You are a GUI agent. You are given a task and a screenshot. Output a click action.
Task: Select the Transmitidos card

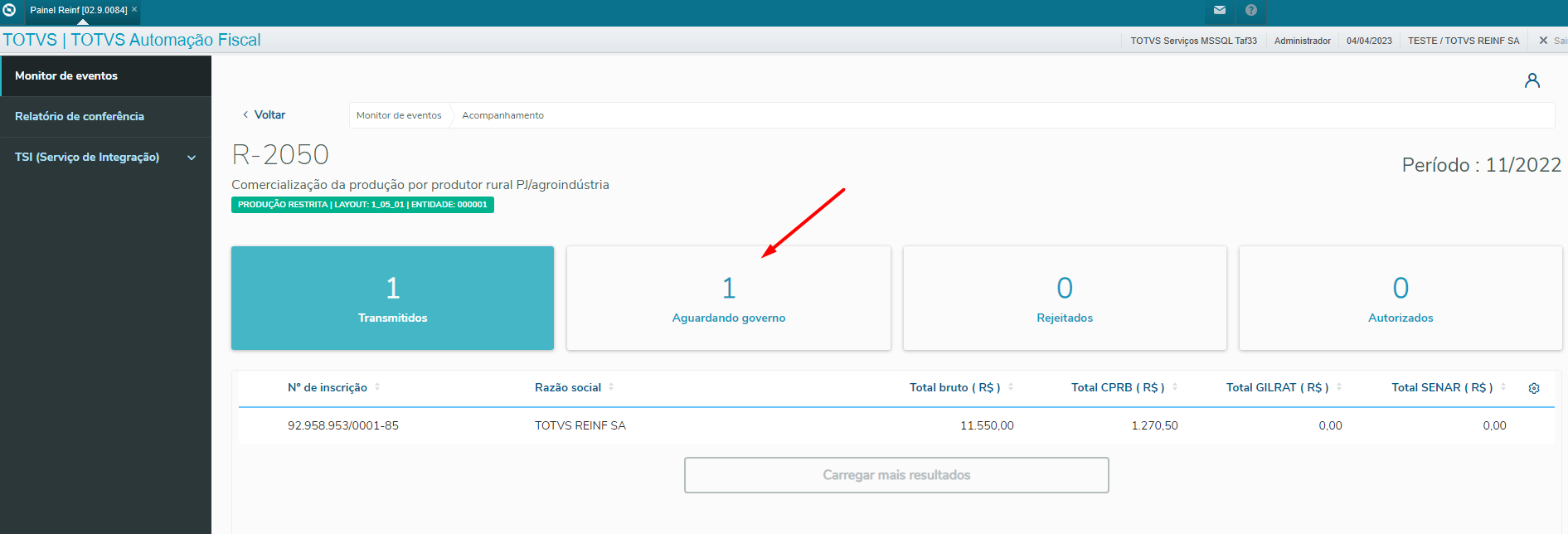[392, 298]
